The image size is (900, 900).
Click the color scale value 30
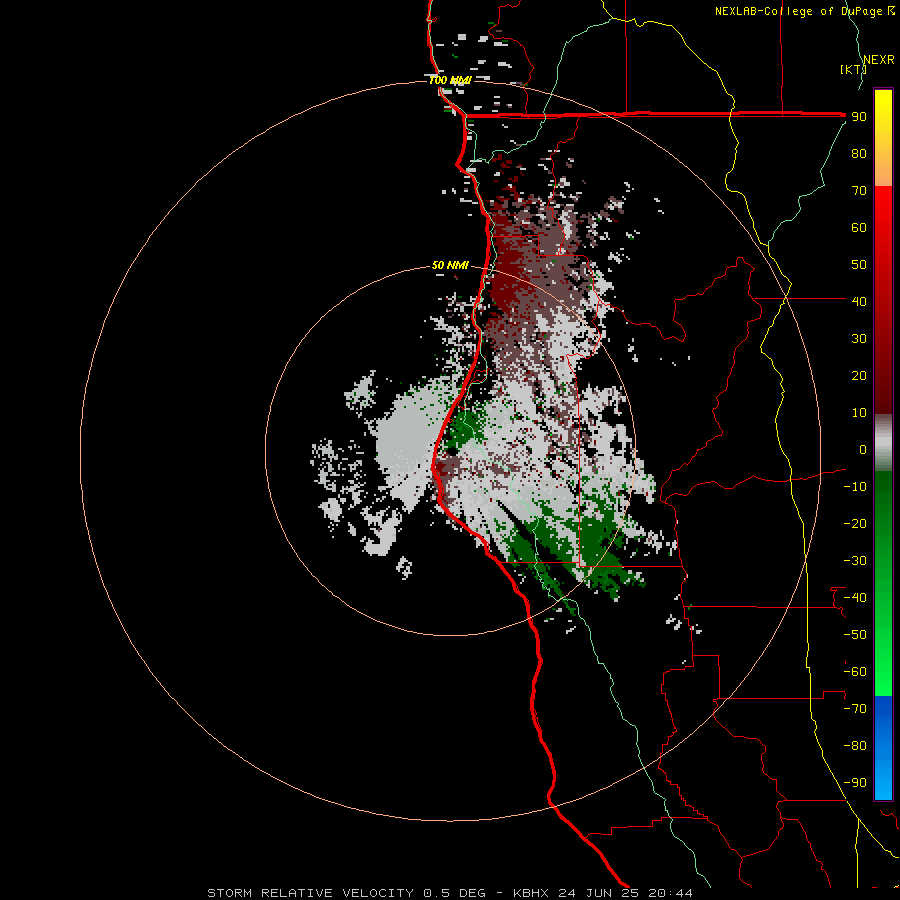click(x=859, y=339)
